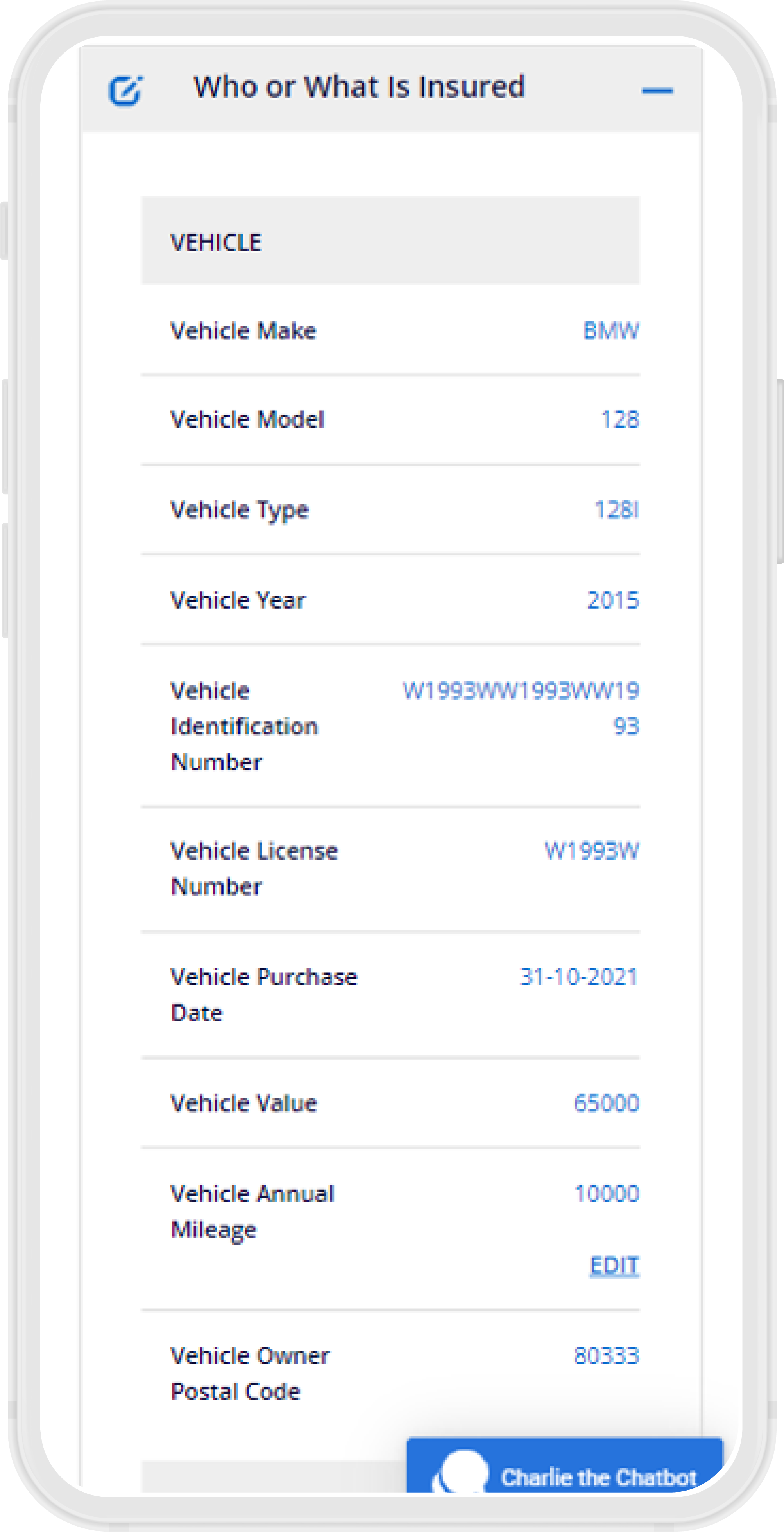The width and height of the screenshot is (784, 1532).
Task: Click the Vehicle Value 65000
Action: click(x=606, y=1103)
